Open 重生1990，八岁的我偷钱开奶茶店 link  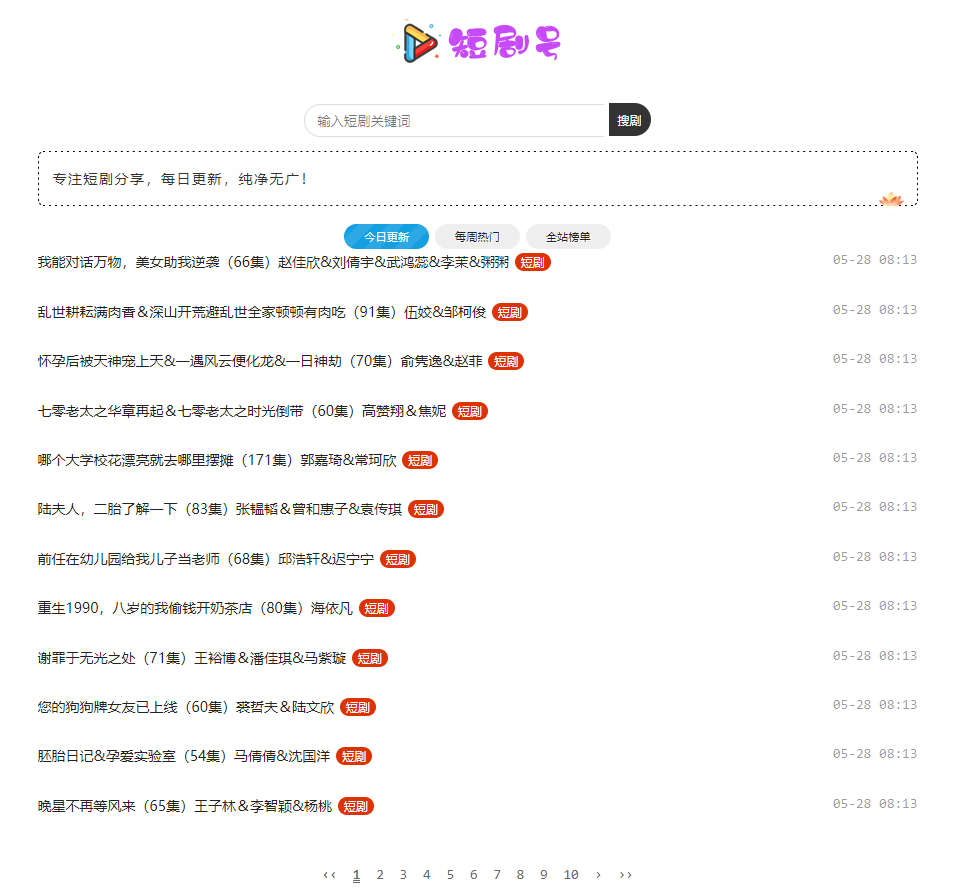[x=195, y=608]
